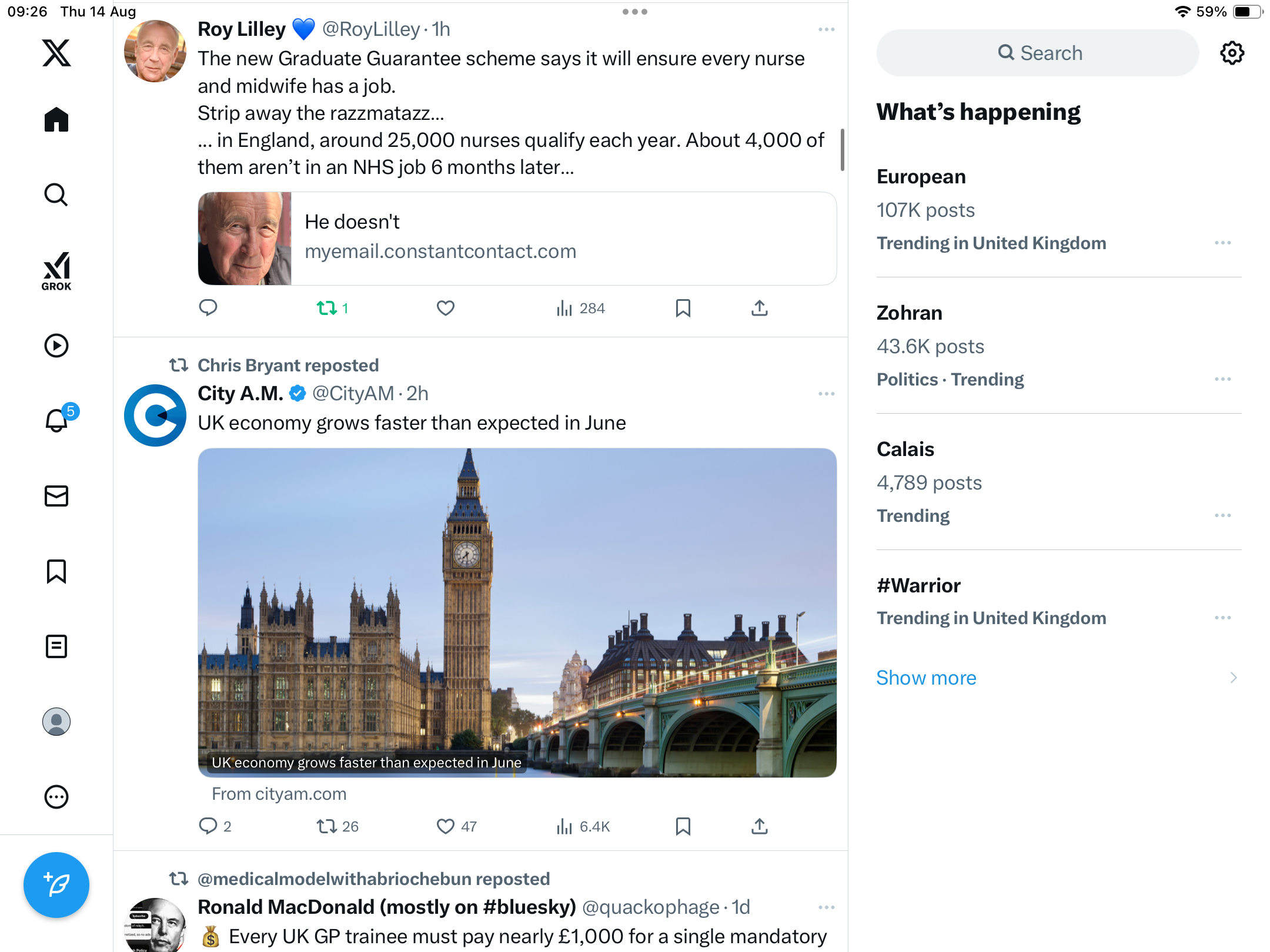
Task: Click the Search input field
Action: coord(1038,53)
